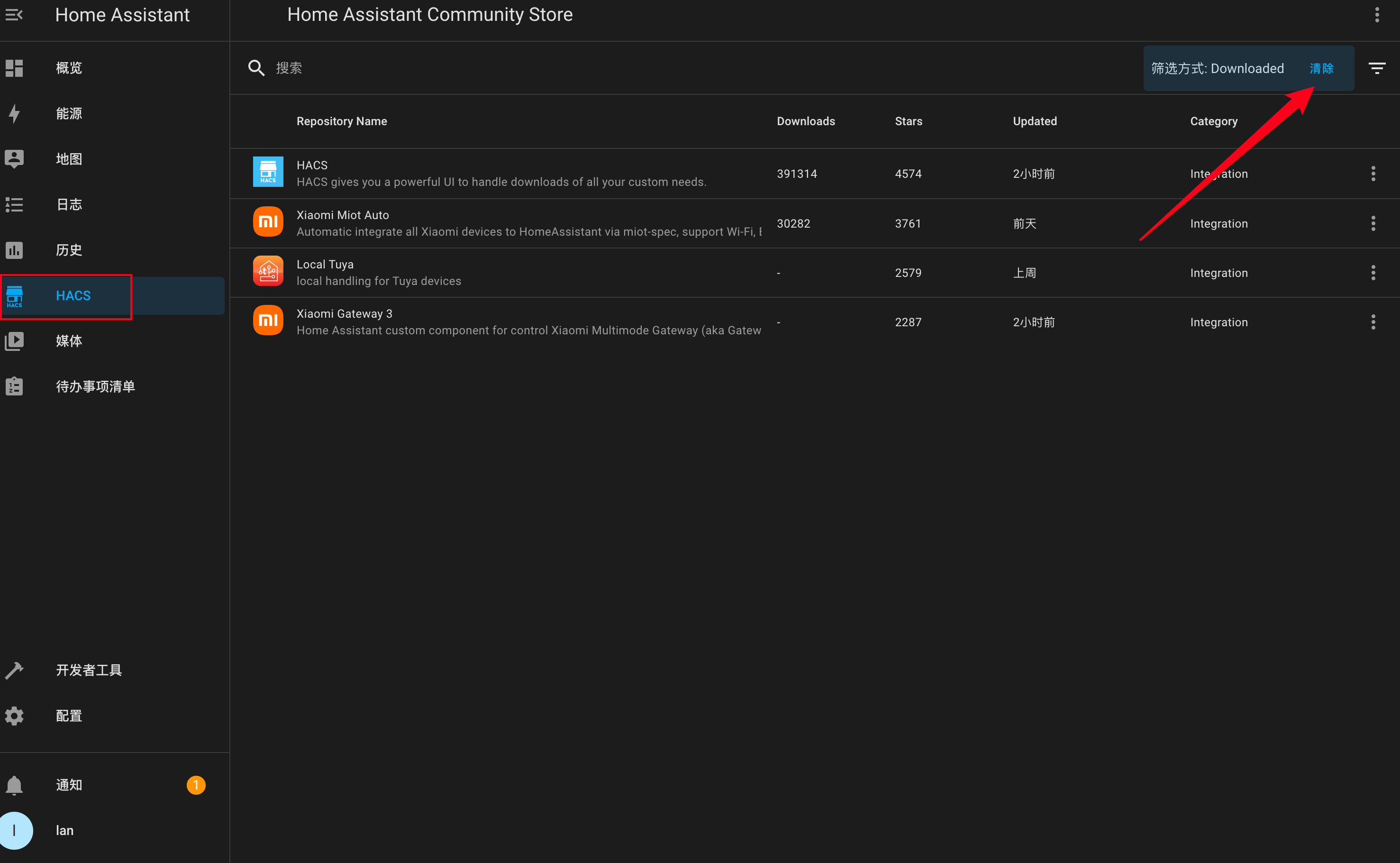This screenshot has width=1400, height=863.
Task: Open the 开发者工具 hammer icon
Action: [14, 670]
